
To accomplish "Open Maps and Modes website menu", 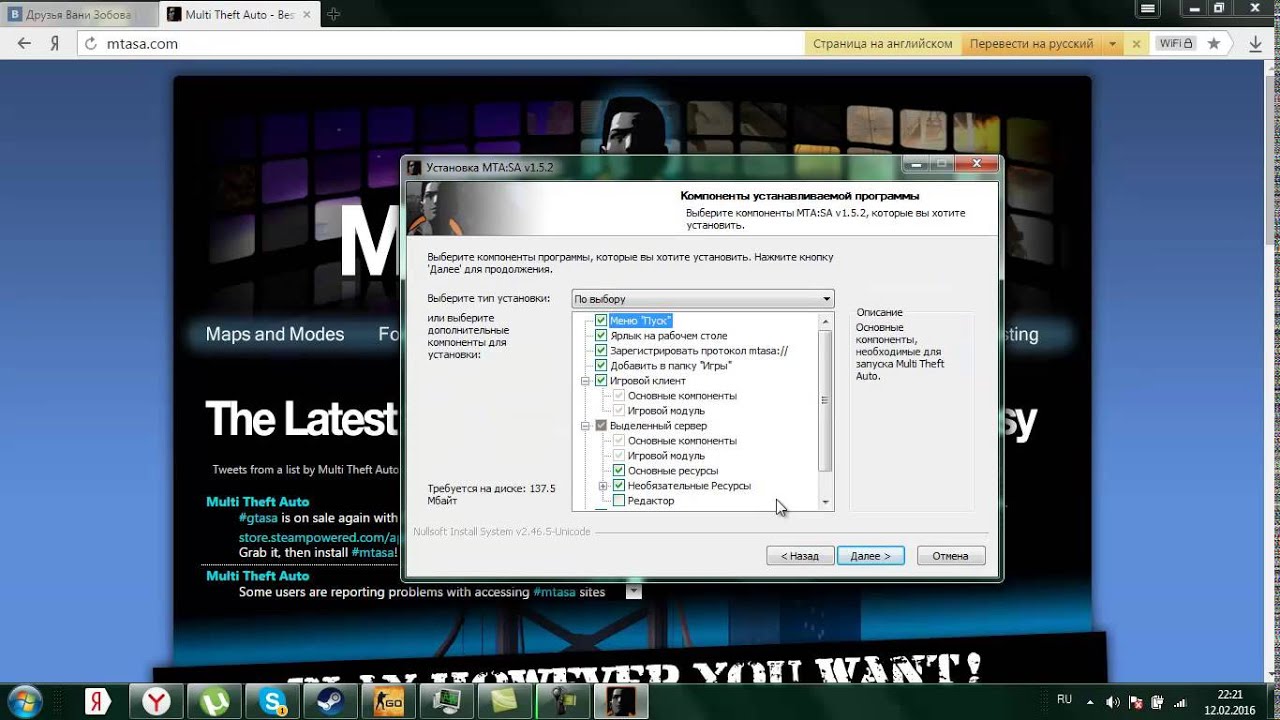I will click(275, 334).
